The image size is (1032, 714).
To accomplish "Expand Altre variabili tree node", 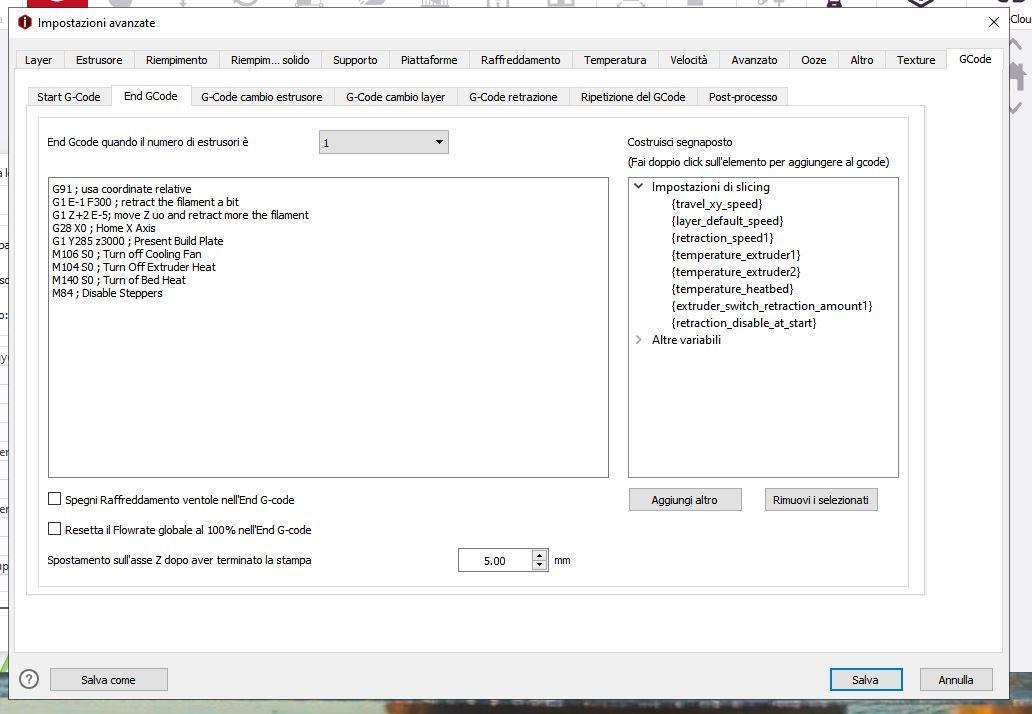I will (x=638, y=340).
